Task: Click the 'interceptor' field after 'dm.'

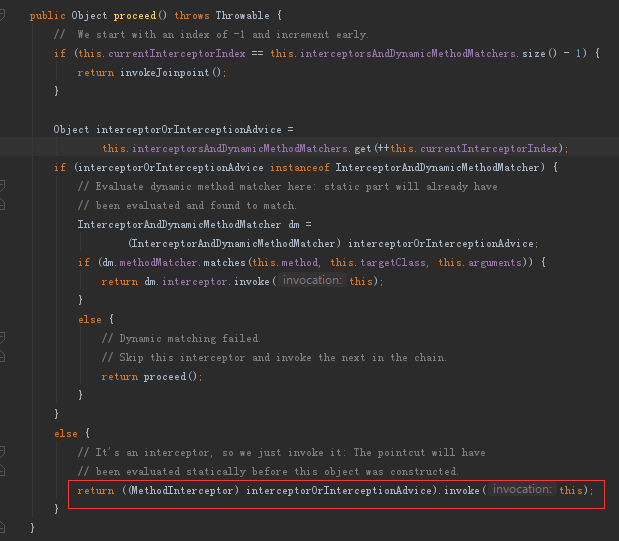Action: [195, 281]
